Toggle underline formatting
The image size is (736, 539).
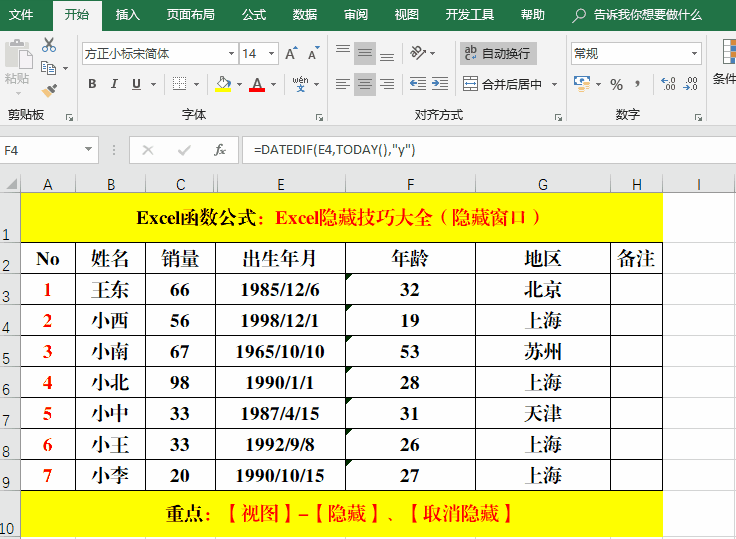click(137, 84)
